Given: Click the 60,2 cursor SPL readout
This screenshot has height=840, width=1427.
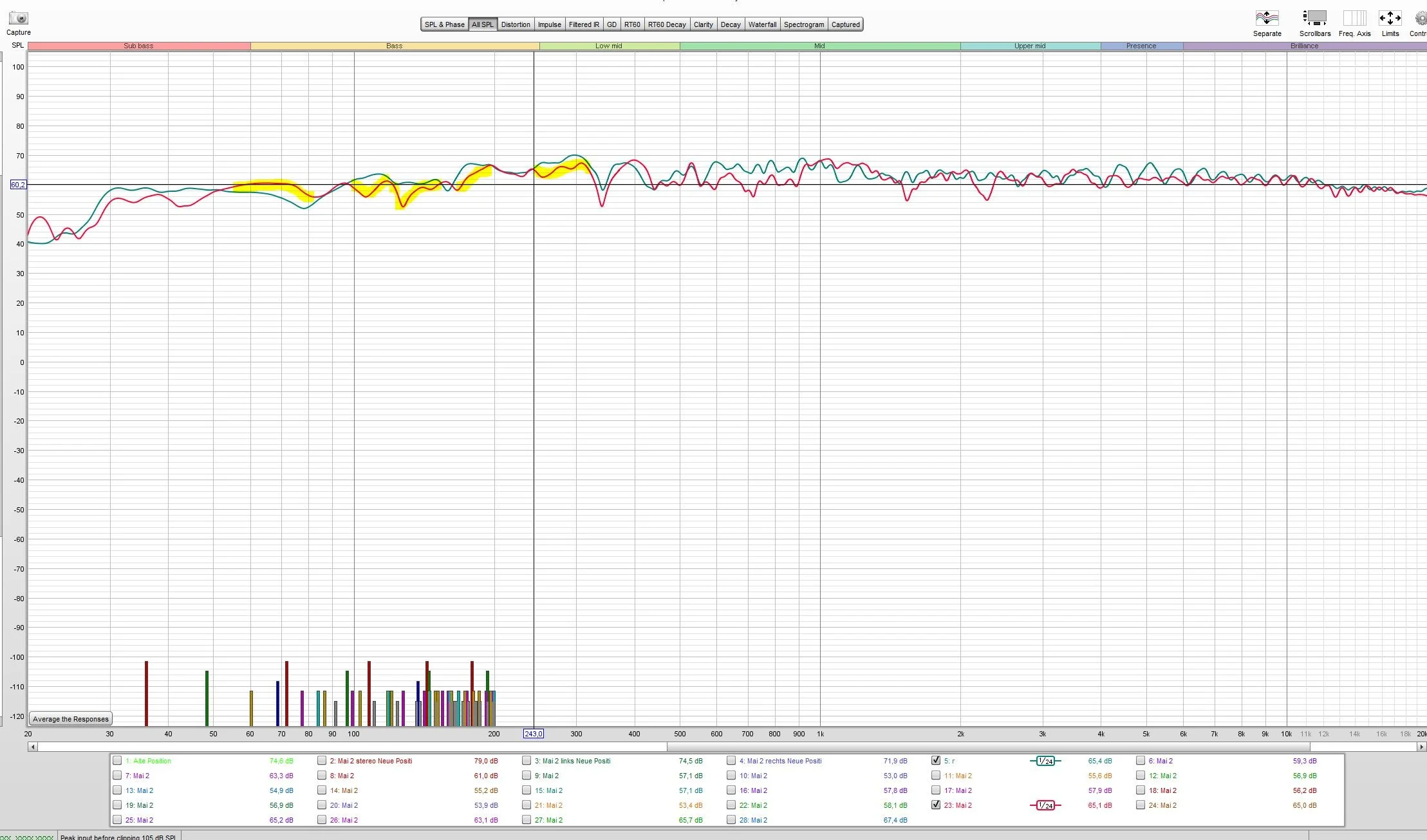Looking at the screenshot, I should 18,185.
